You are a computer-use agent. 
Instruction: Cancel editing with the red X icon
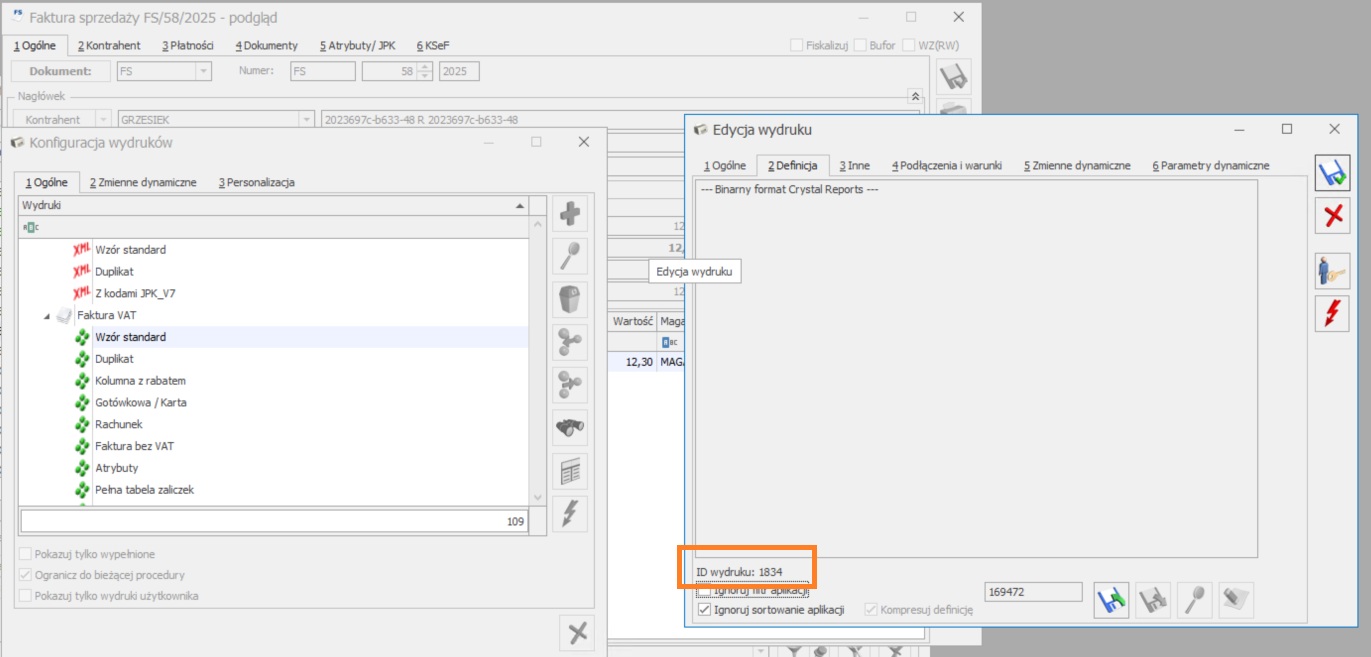click(1332, 215)
